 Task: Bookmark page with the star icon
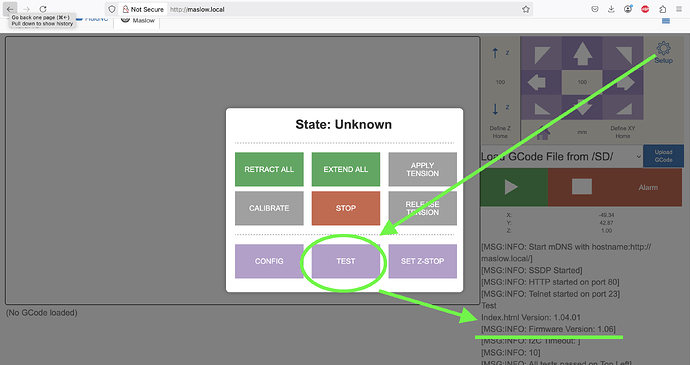coord(525,9)
